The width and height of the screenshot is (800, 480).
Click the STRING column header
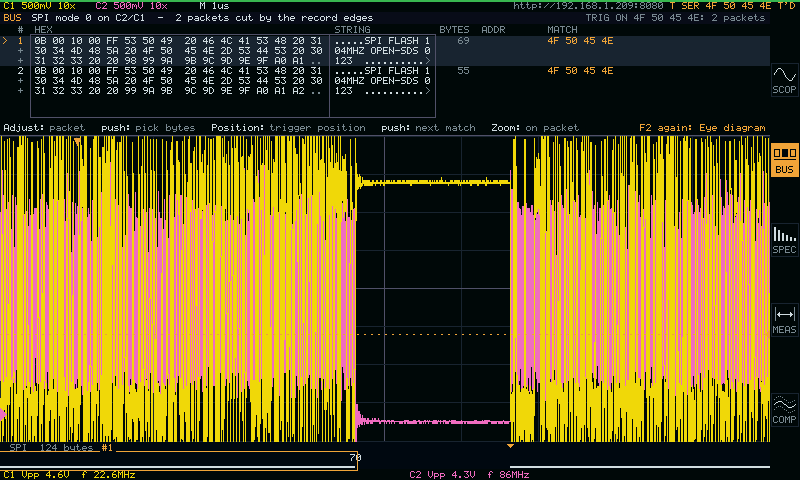pos(352,30)
